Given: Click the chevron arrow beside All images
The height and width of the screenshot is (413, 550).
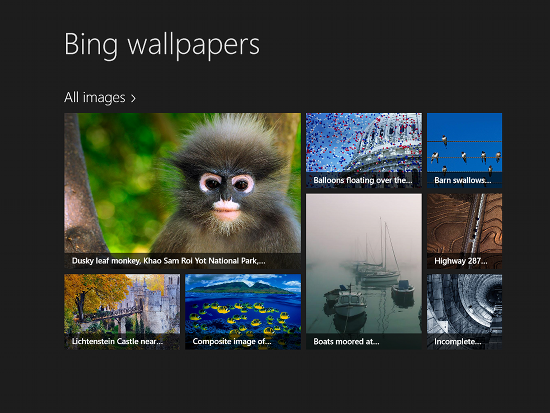Looking at the screenshot, I should click(133, 99).
